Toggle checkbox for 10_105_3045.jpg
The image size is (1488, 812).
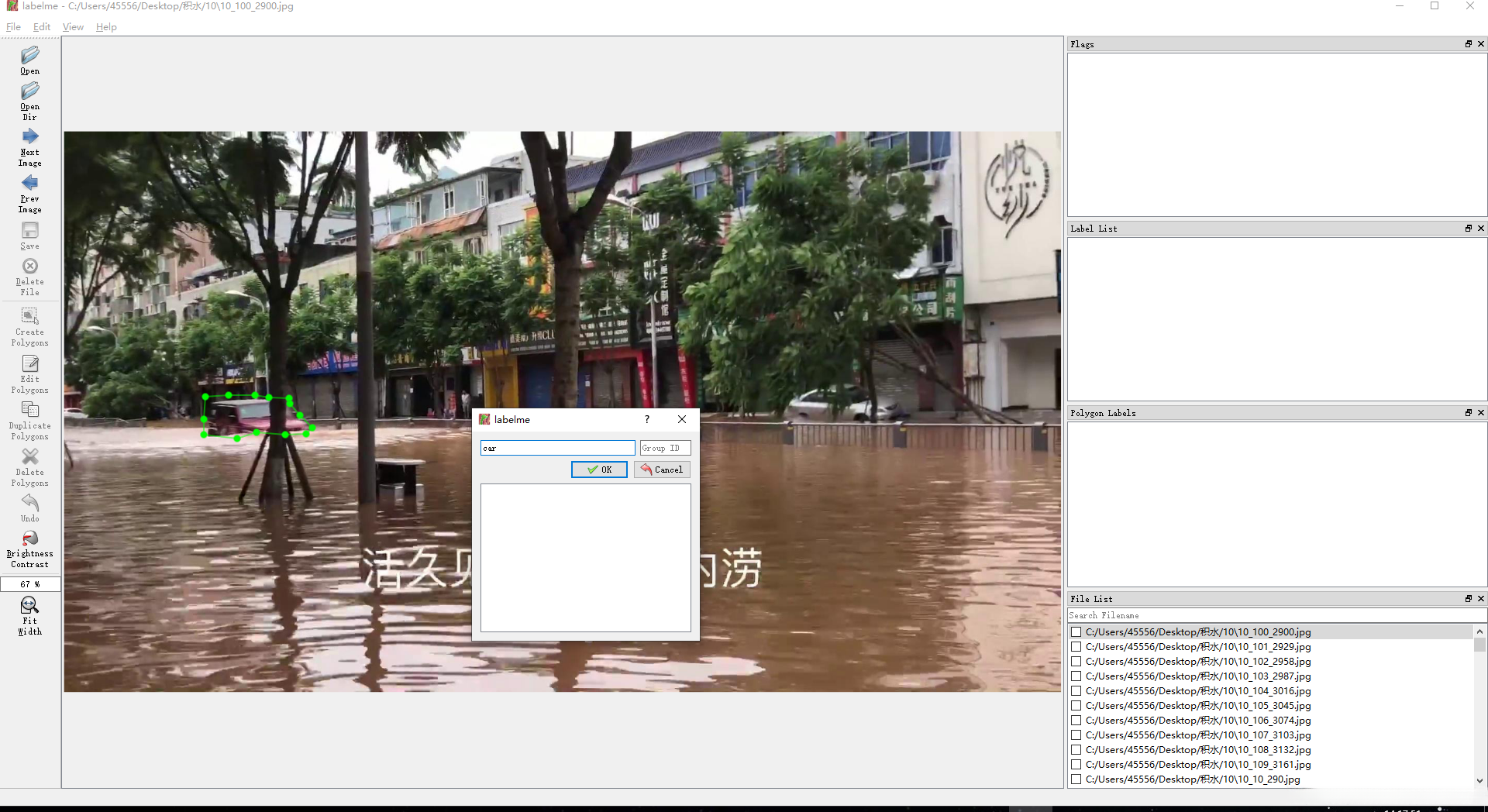click(x=1076, y=706)
